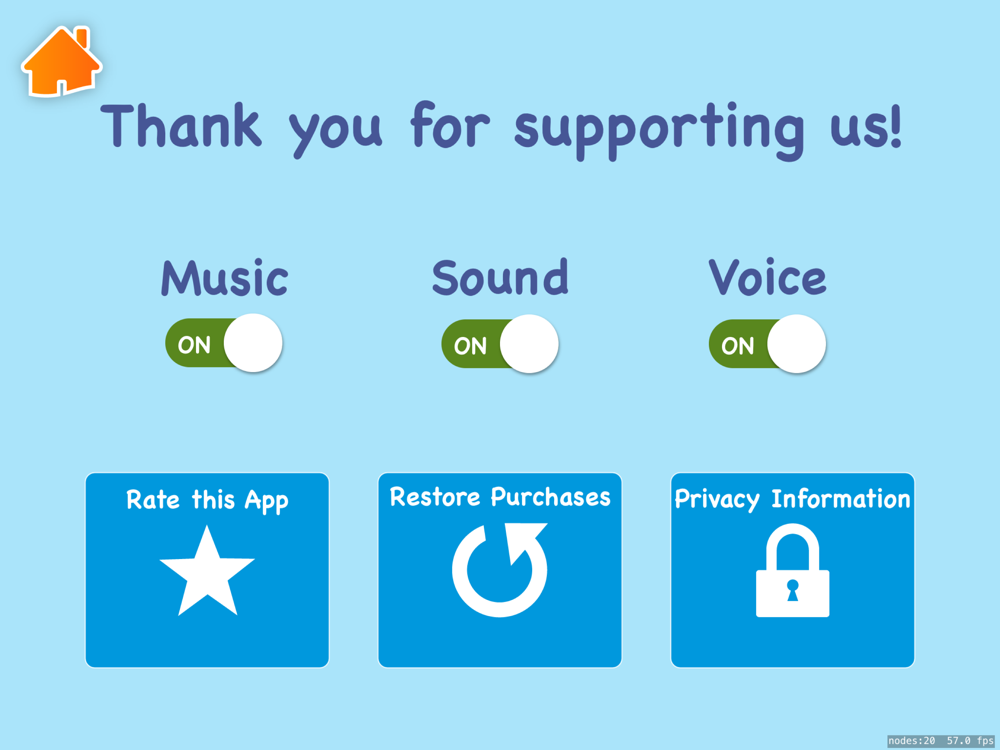Disable the Sound toggle
The height and width of the screenshot is (750, 1000).
point(500,344)
